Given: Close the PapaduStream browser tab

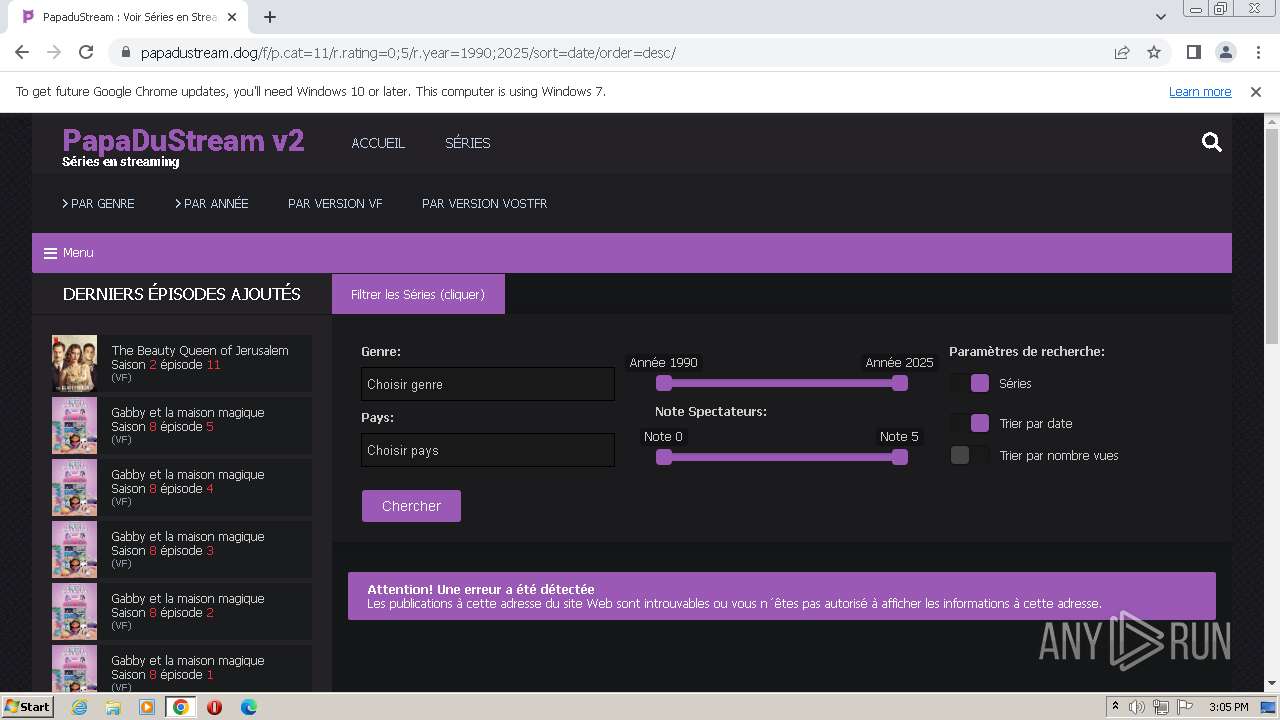Looking at the screenshot, I should pyautogui.click(x=231, y=17).
